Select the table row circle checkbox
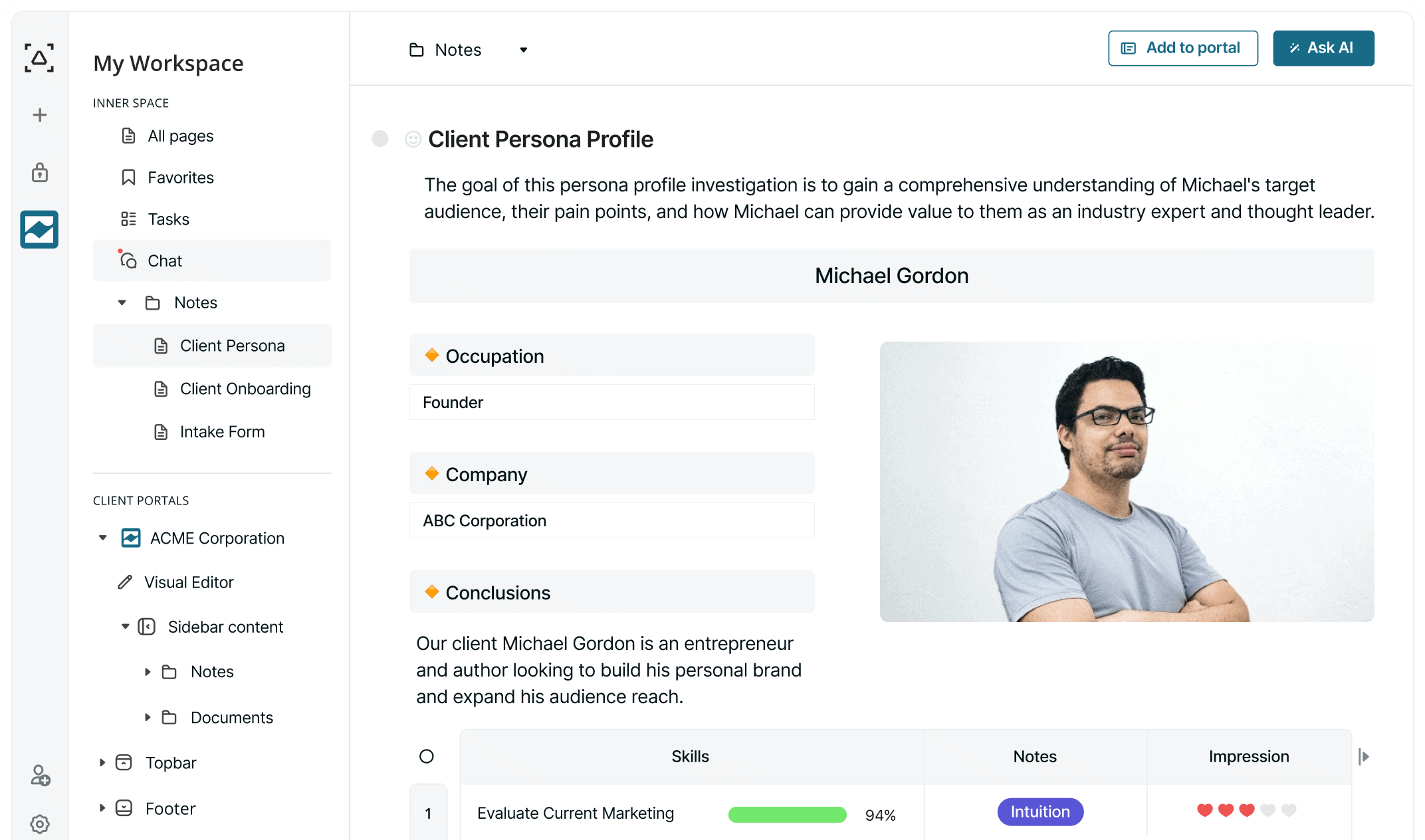The width and height of the screenshot is (1425, 840). click(427, 756)
